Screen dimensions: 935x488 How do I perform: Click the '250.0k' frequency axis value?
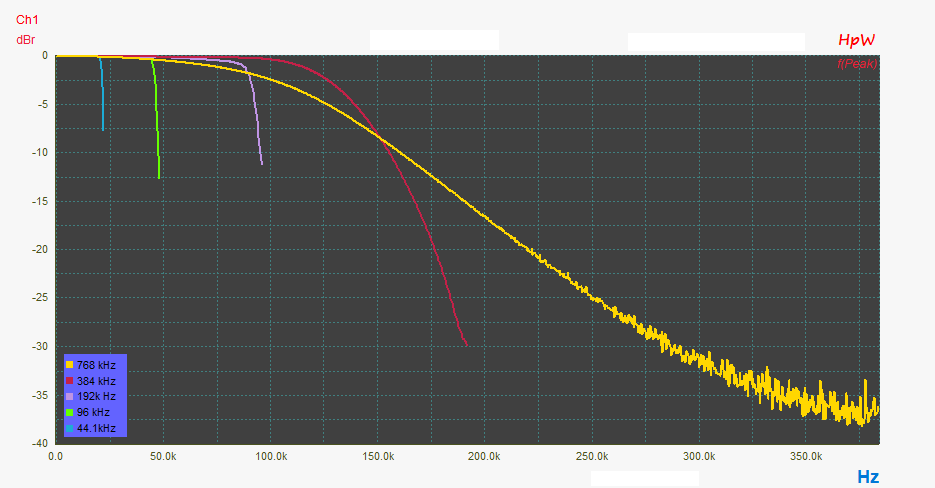592,456
